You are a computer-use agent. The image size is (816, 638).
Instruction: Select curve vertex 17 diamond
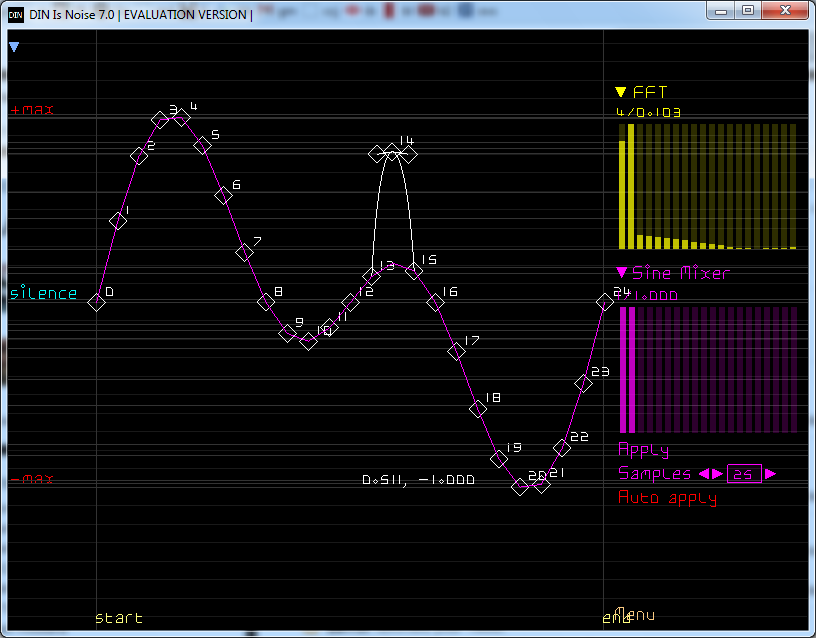(x=456, y=350)
